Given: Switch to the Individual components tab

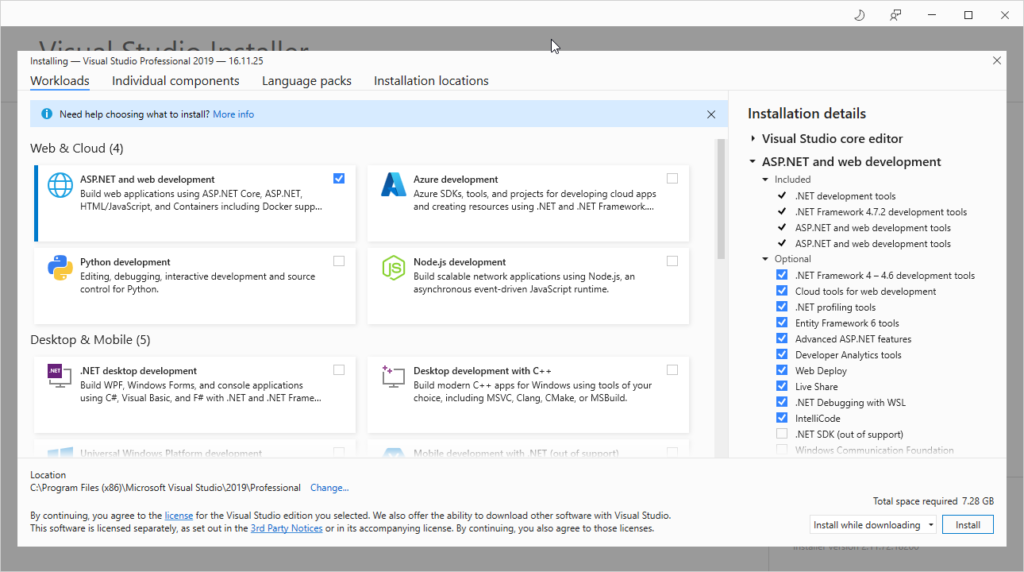Looking at the screenshot, I should pyautogui.click(x=175, y=81).
